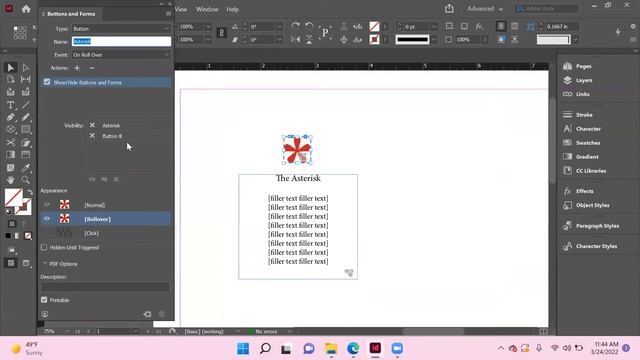Screen dimensions: 640x360
Task: Select the Buttons and Forms tab
Action: click(71, 14)
